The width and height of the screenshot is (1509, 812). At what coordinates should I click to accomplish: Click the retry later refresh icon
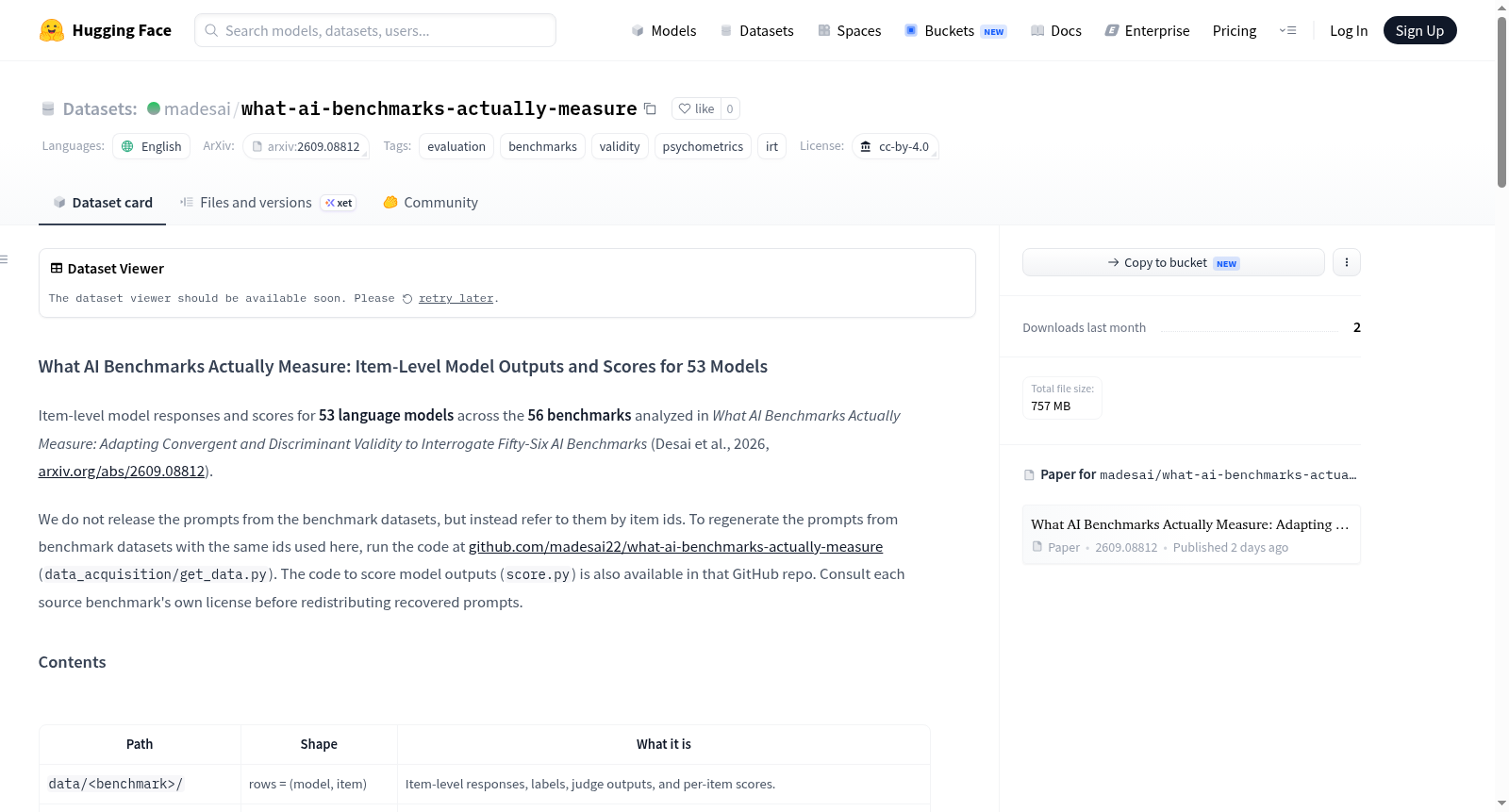[x=407, y=299]
